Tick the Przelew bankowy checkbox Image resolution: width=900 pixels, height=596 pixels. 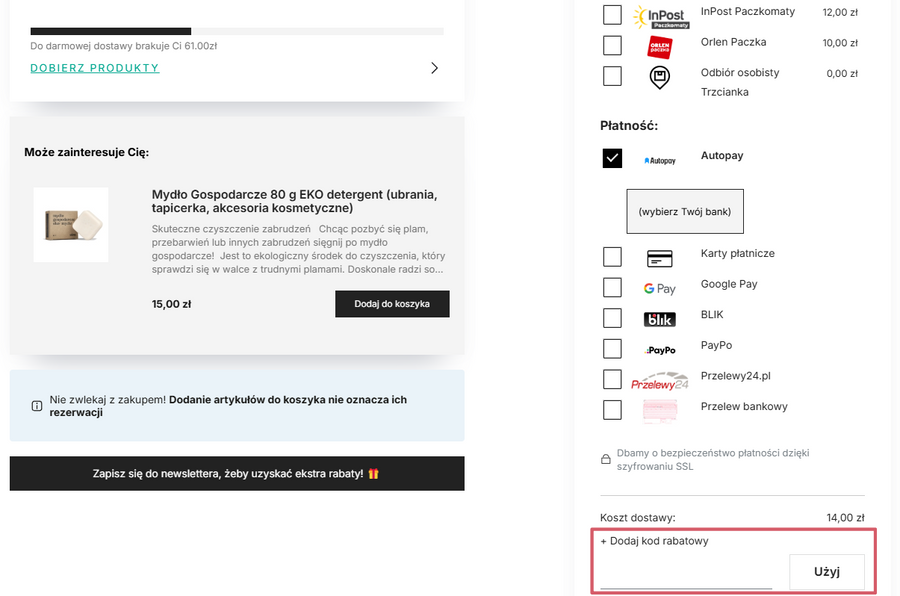612,410
